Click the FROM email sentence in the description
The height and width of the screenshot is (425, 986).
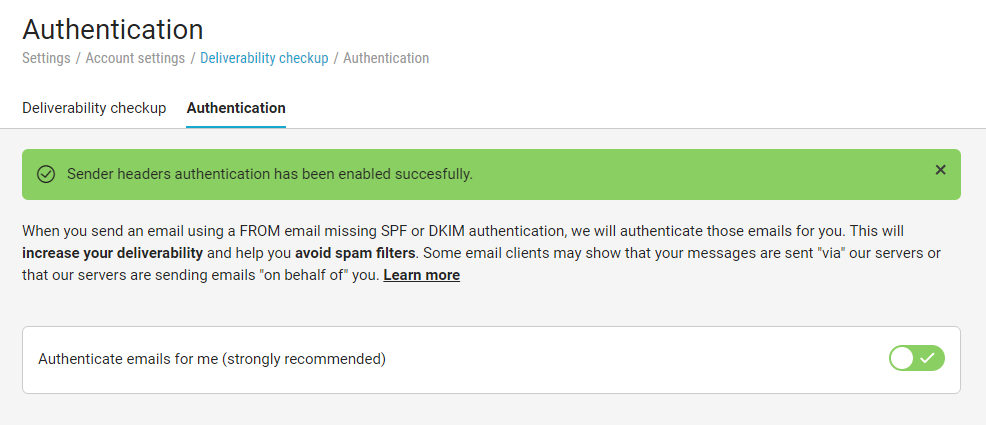pyautogui.click(x=300, y=230)
